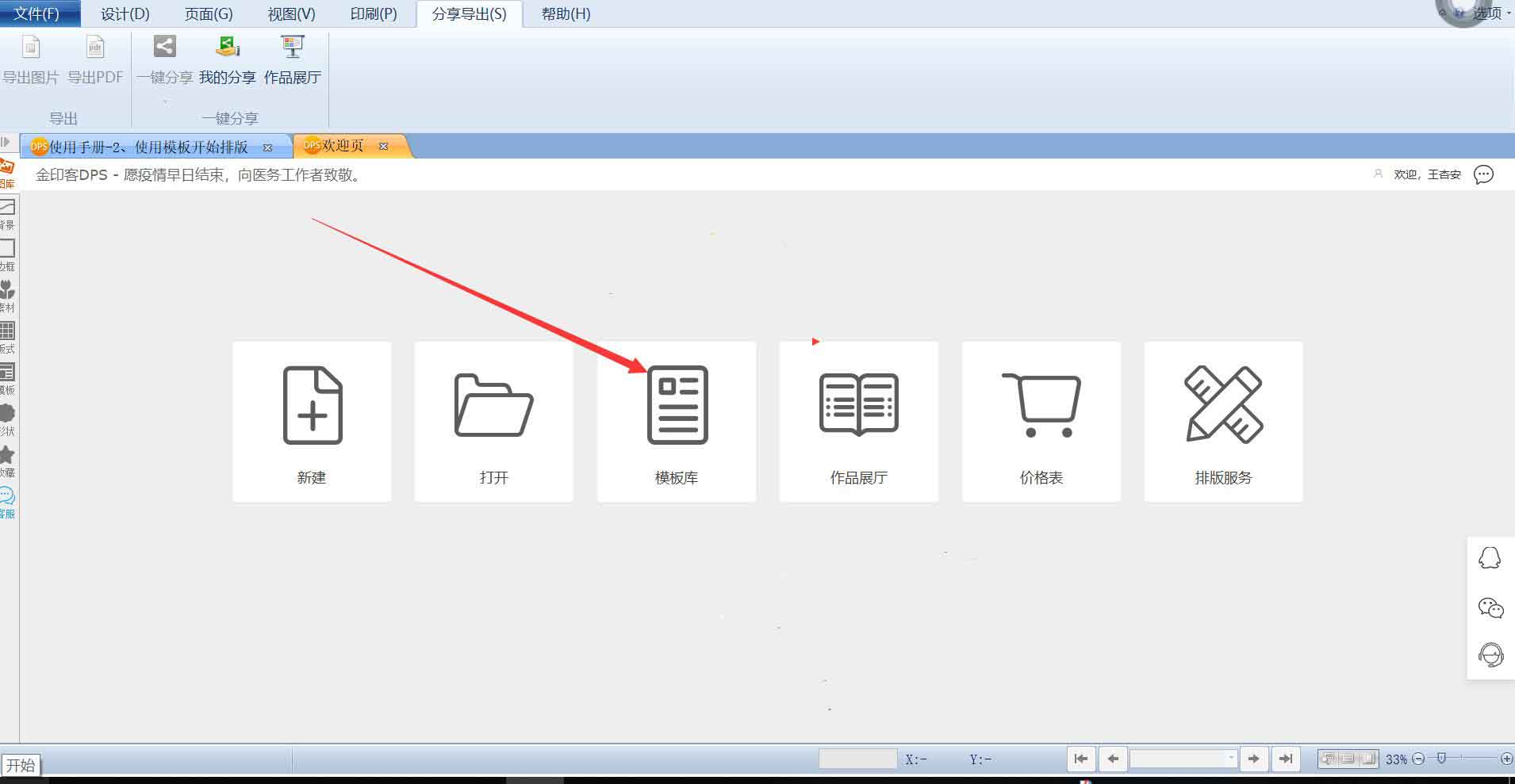The image size is (1515, 784).
Task: Select third view mode in status bar
Action: (x=1368, y=759)
